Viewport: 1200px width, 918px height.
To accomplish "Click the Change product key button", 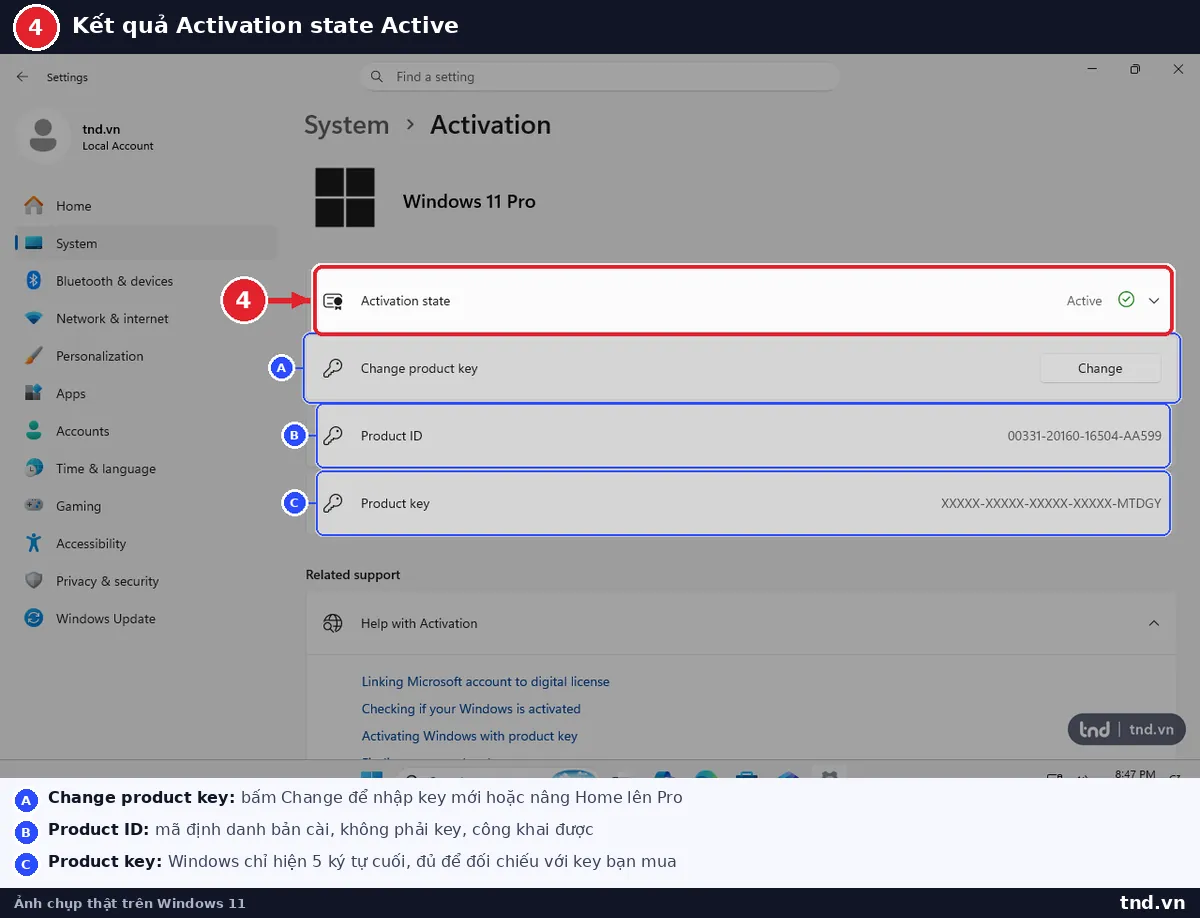I will click(1100, 368).
